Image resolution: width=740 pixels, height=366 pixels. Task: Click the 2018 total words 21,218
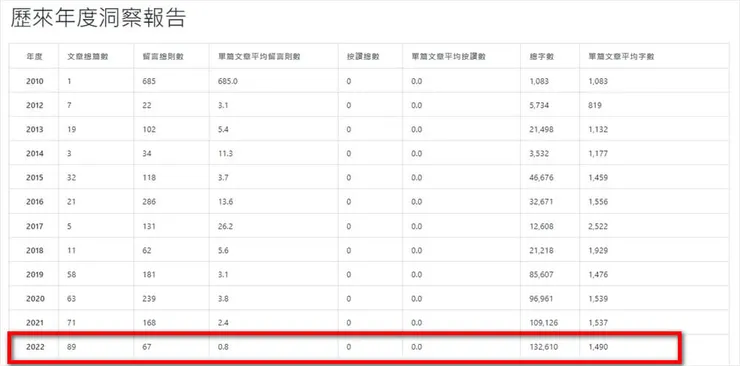(x=540, y=250)
